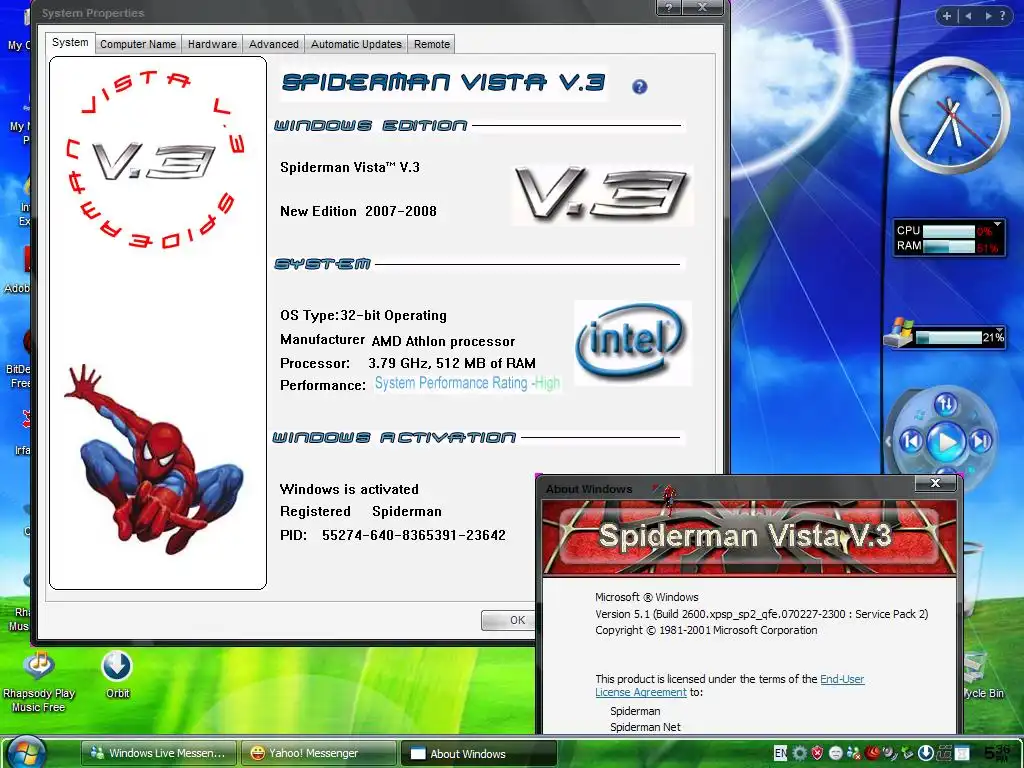The height and width of the screenshot is (768, 1024).
Task: Click the CPU usage bar
Action: pyautogui.click(x=949, y=231)
